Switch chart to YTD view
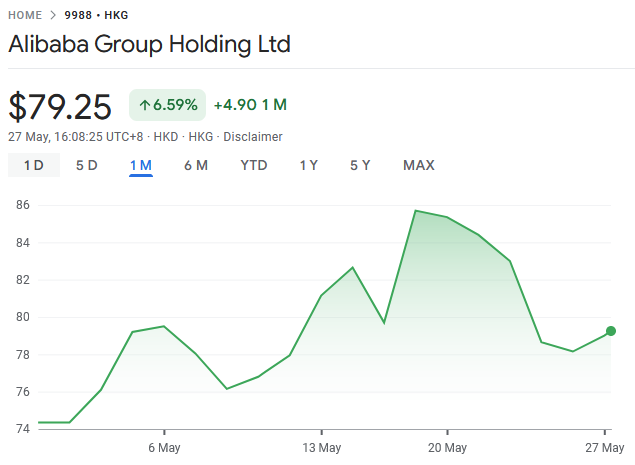 tap(254, 165)
